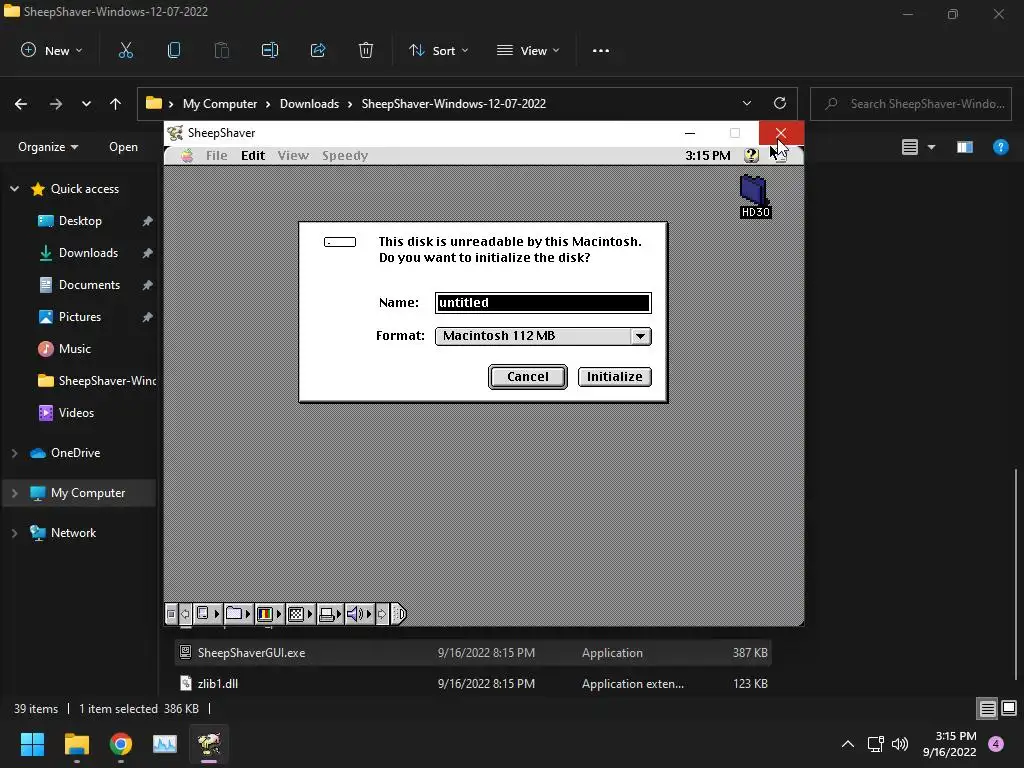Click the Control Strip close box
Screen dimensions: 1024x768
pos(171,614)
